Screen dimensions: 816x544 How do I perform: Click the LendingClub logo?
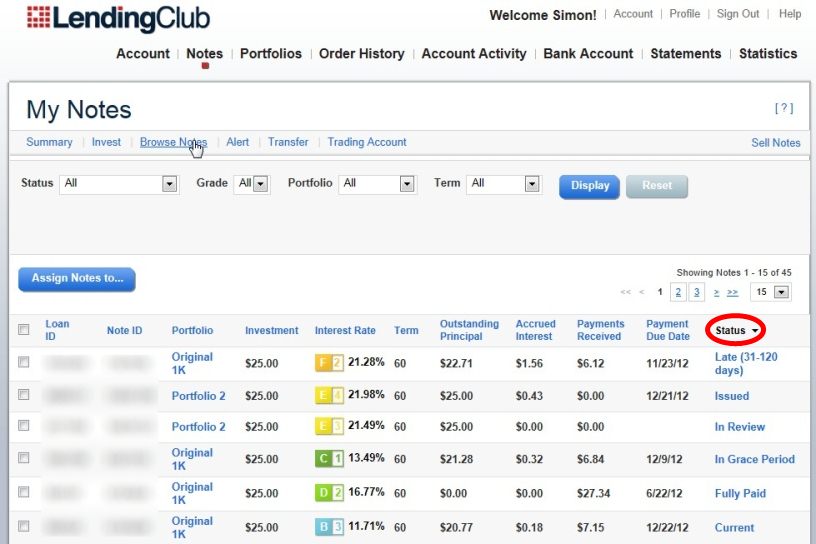point(118,18)
